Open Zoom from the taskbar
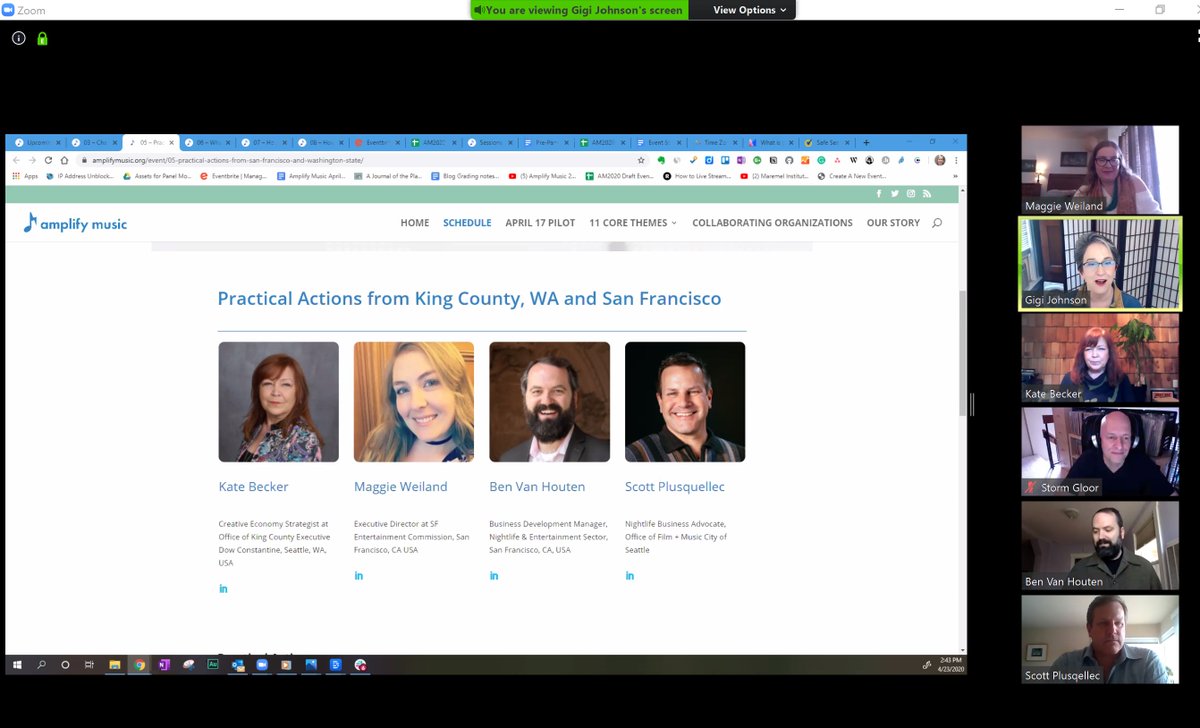This screenshot has height=728, width=1200. point(262,665)
